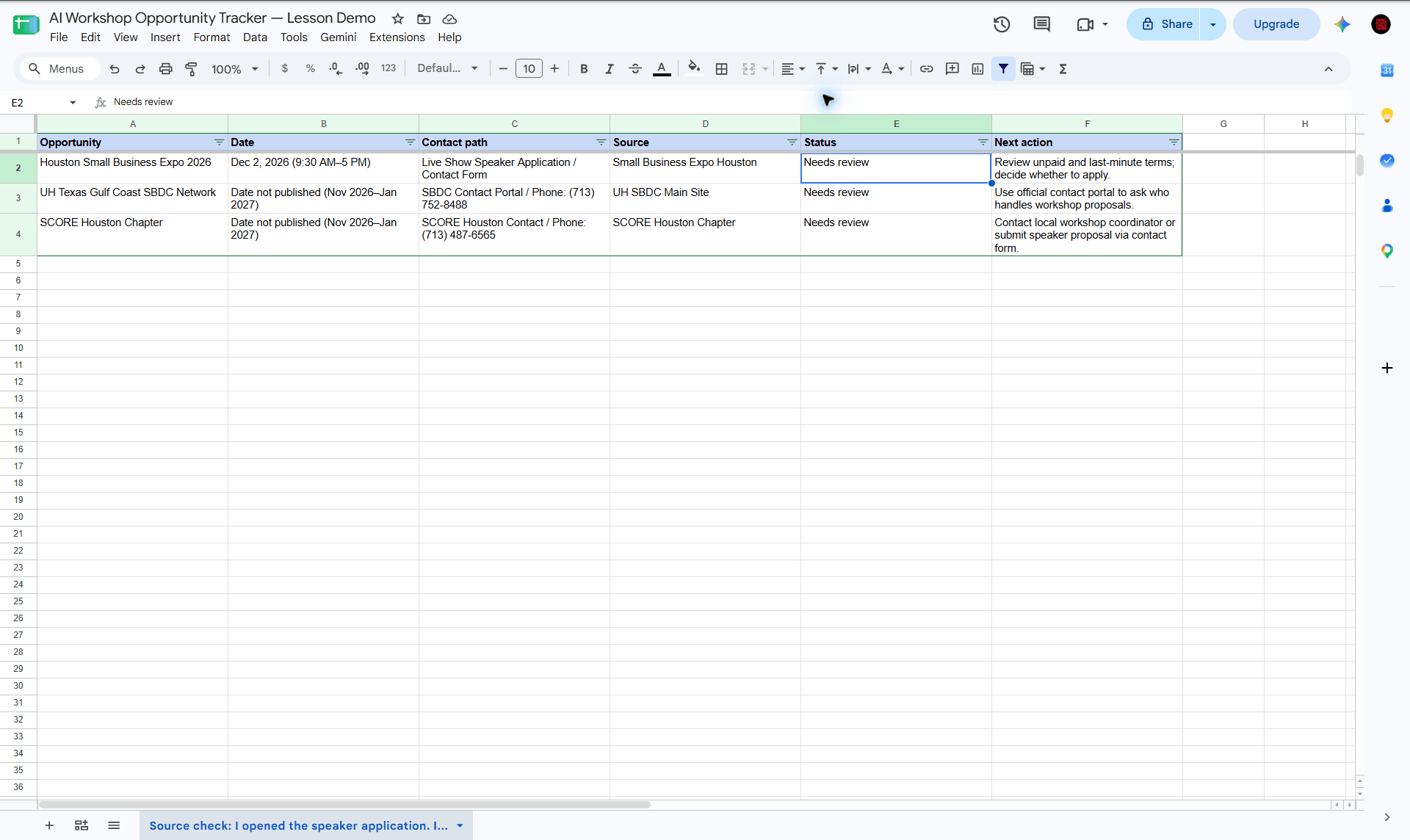Click the Redo icon
1410x840 pixels.
(x=140, y=69)
